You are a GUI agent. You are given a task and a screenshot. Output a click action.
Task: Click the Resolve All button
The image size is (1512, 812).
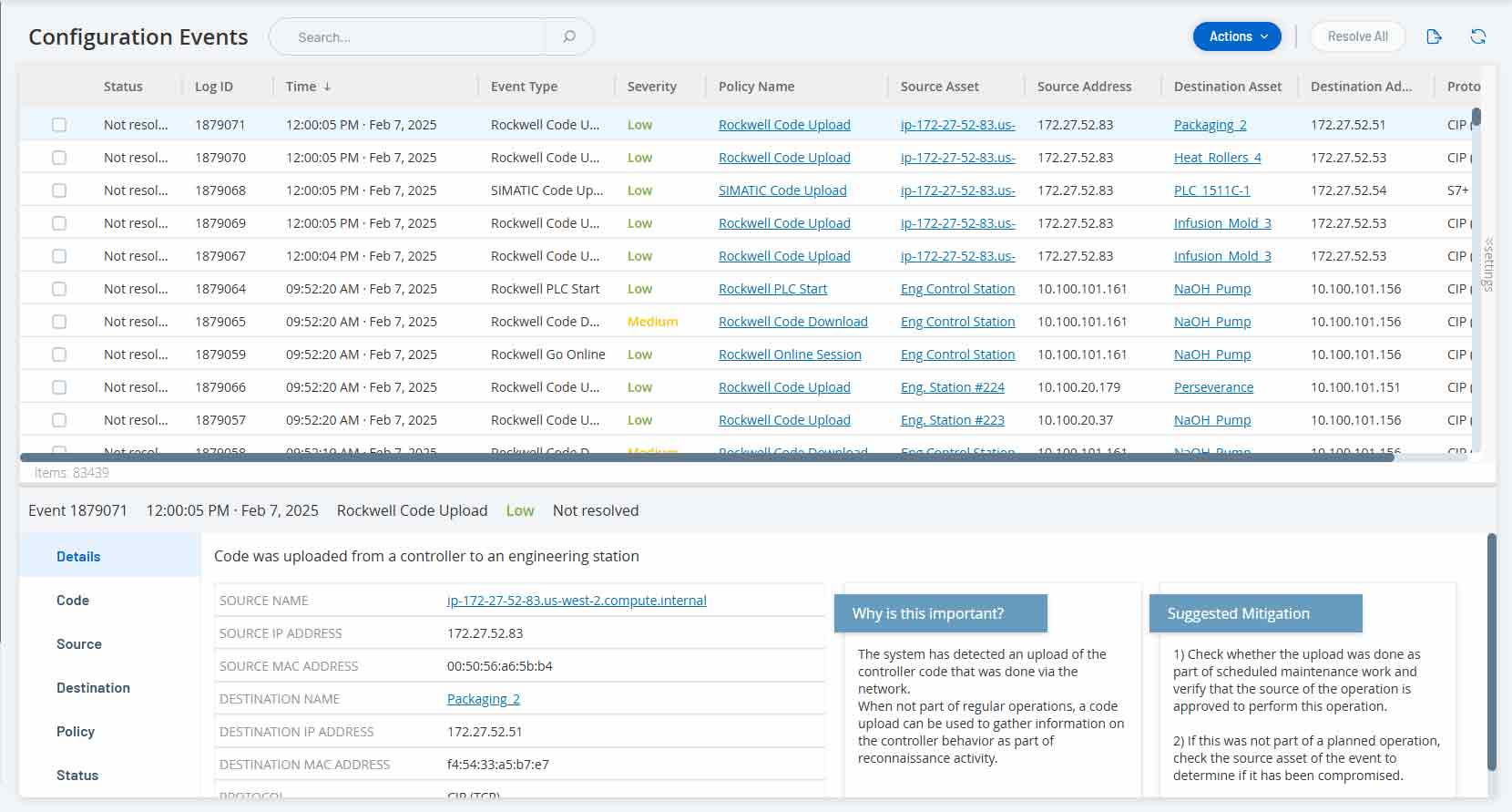1357,36
